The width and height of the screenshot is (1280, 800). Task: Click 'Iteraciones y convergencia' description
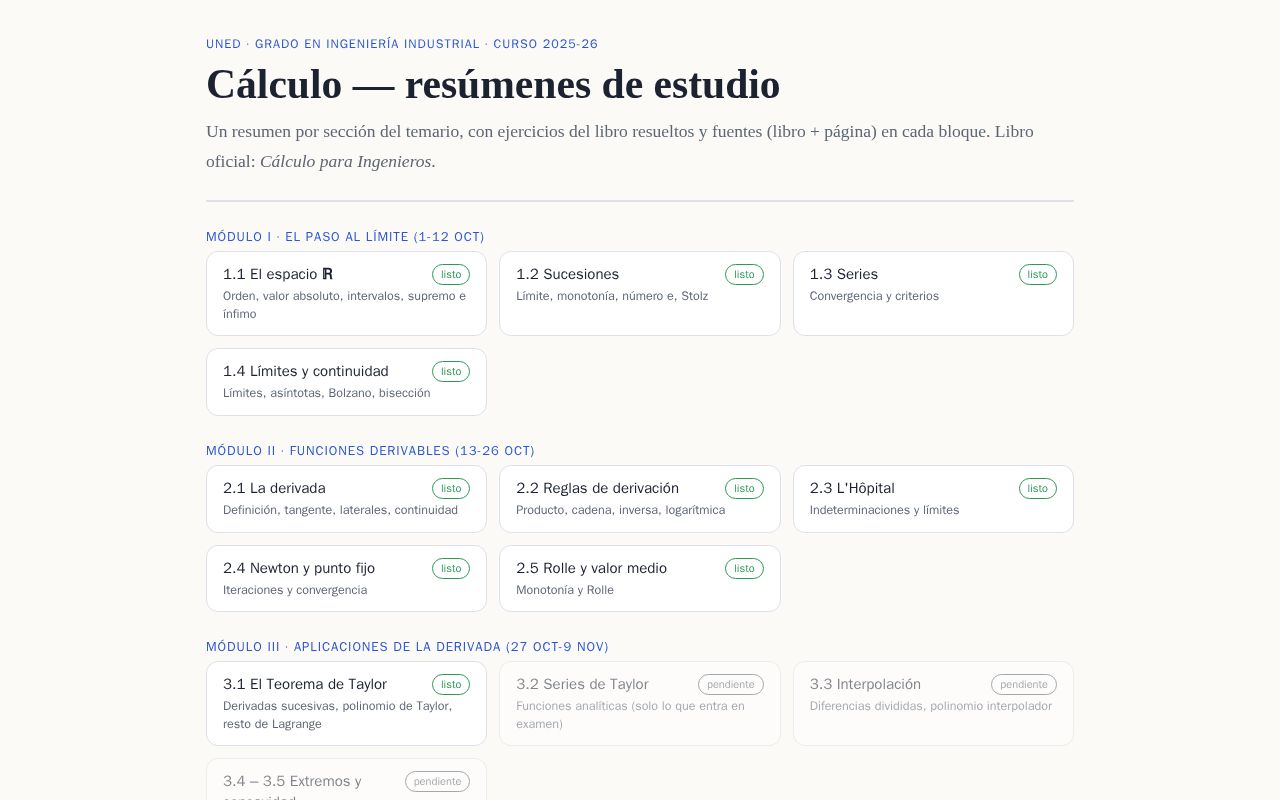pos(295,590)
